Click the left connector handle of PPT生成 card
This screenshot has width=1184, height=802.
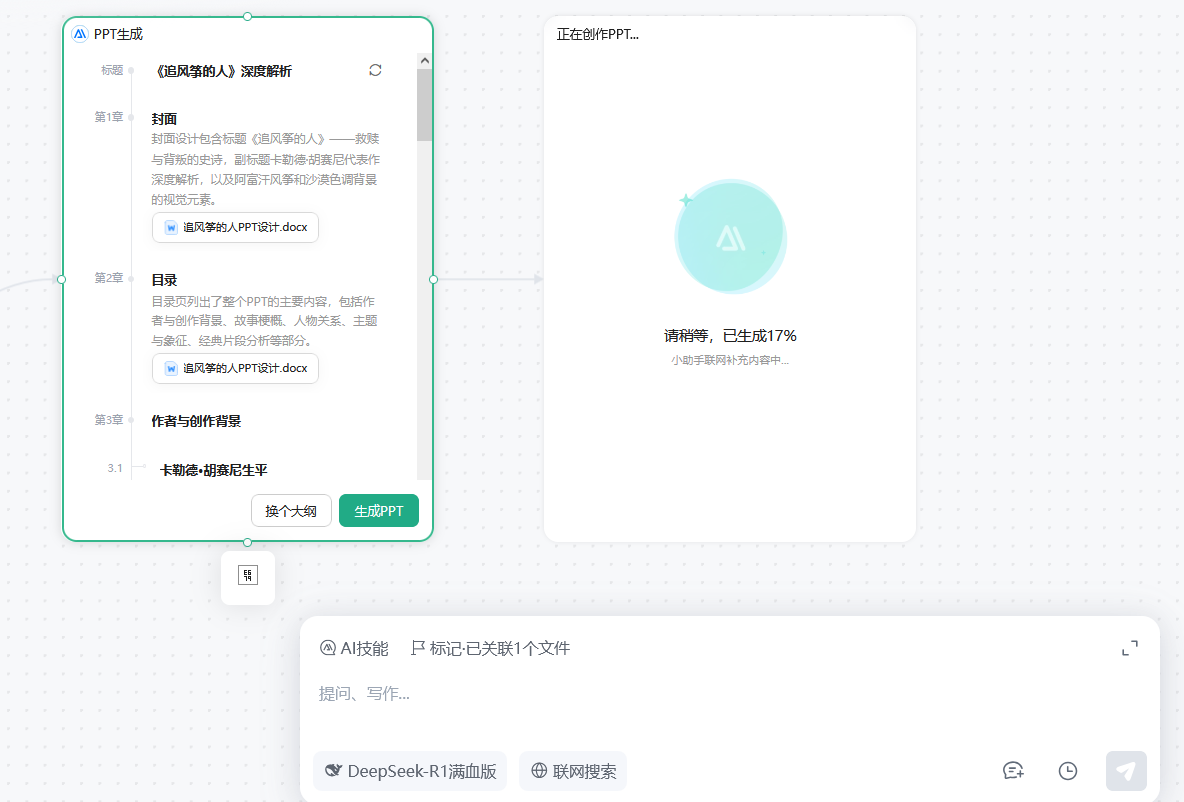pos(62,279)
